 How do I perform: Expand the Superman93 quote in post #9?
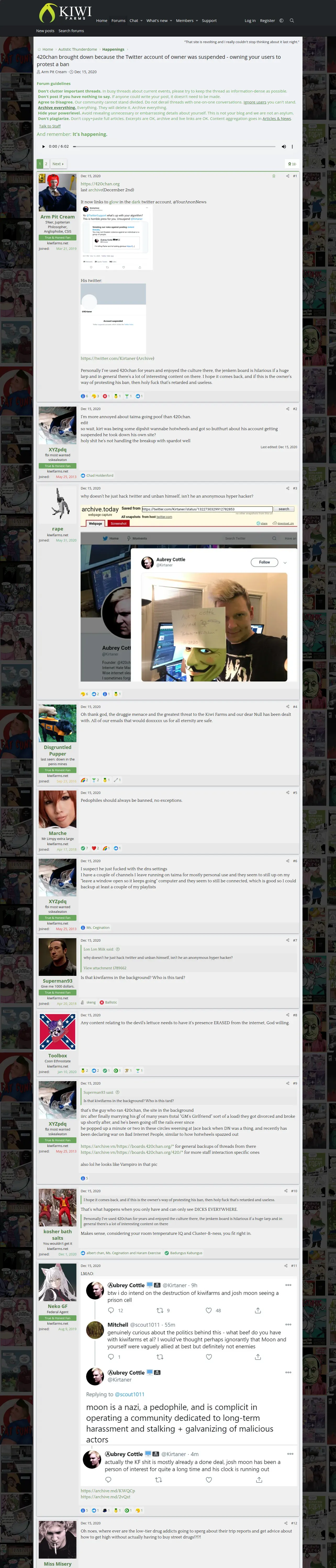click(x=118, y=1092)
